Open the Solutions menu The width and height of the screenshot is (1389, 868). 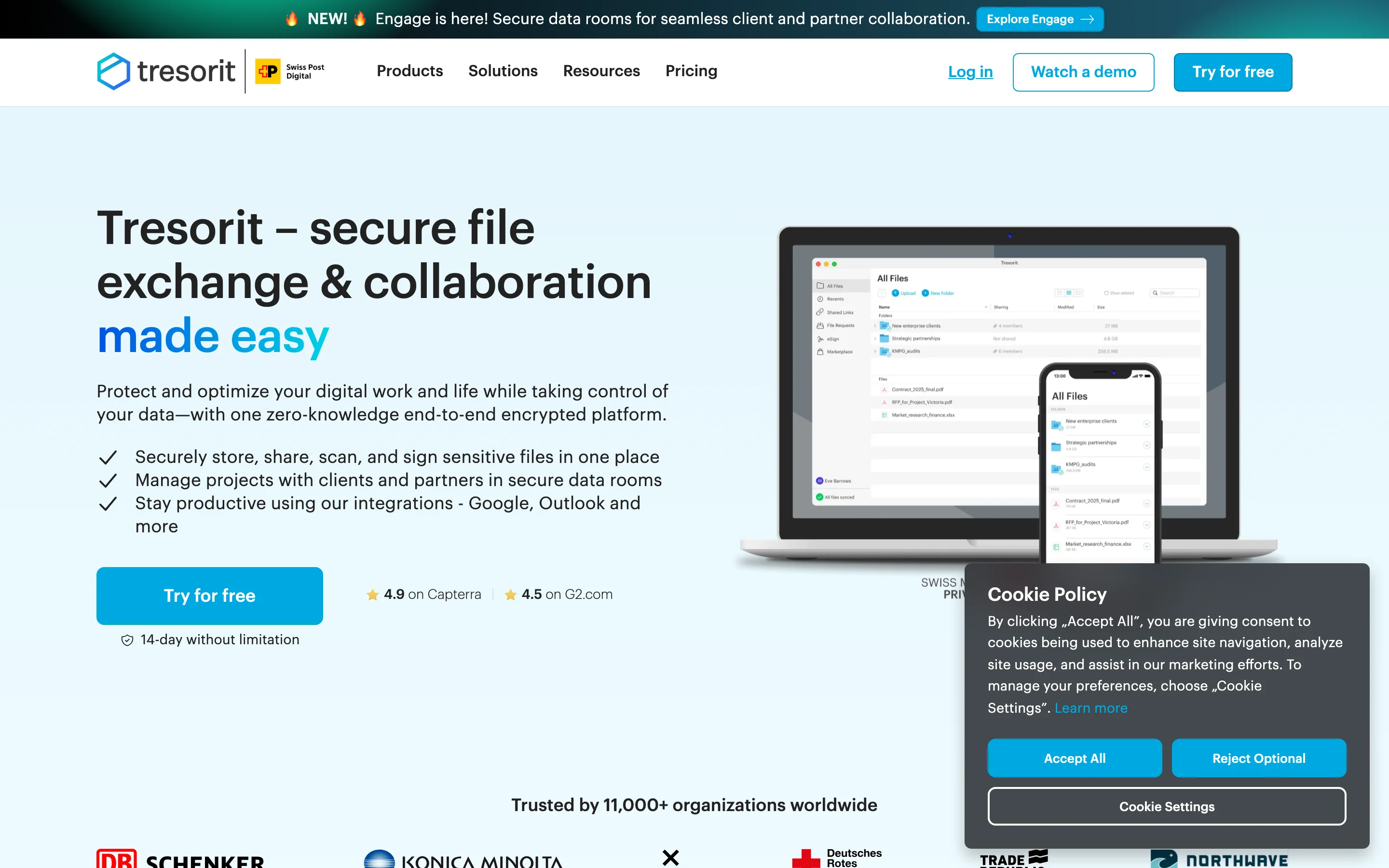pos(503,71)
